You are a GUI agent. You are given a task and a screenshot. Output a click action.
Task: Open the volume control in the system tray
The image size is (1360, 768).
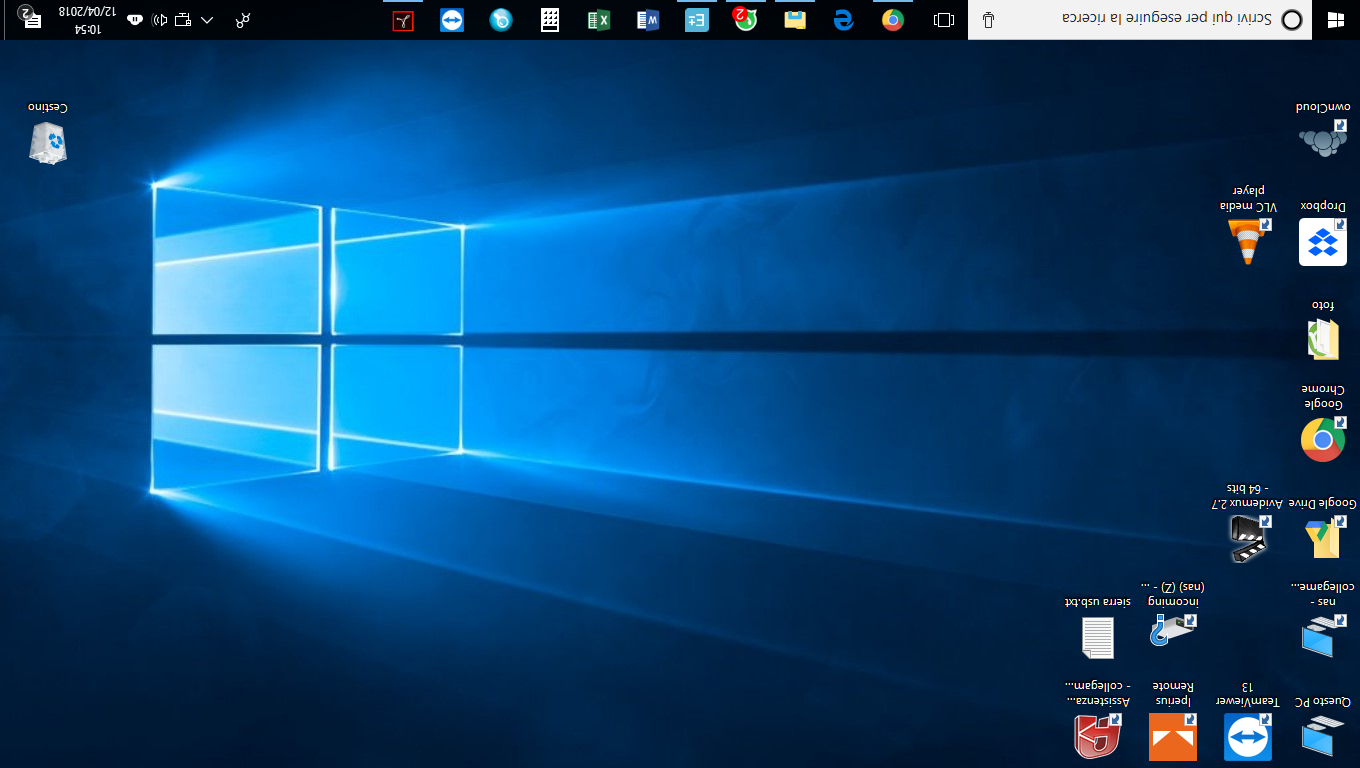159,20
